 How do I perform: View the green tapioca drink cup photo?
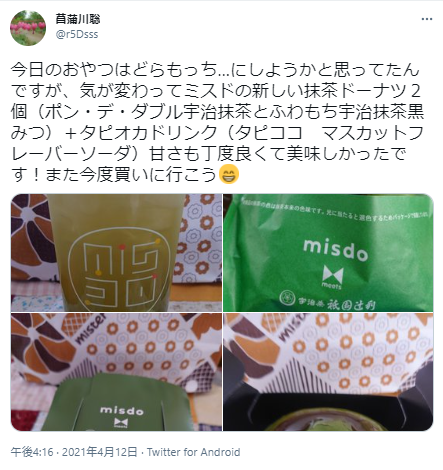[x=116, y=253]
